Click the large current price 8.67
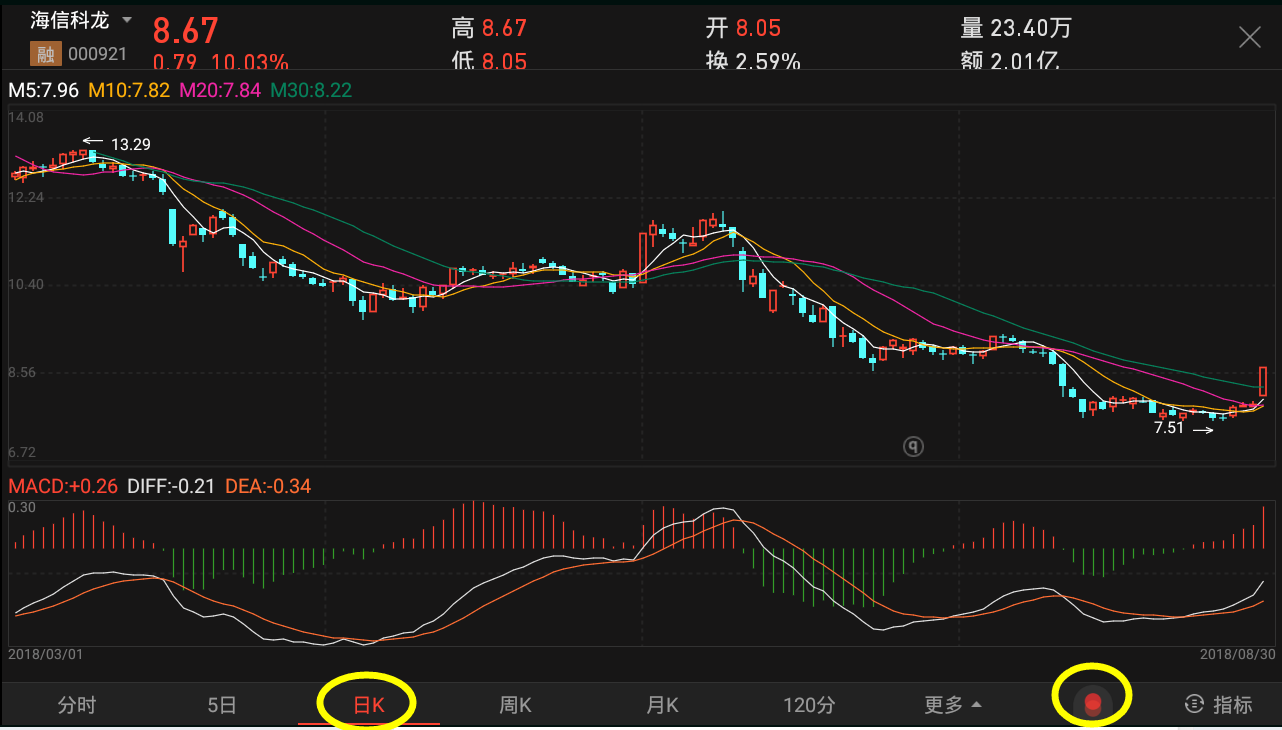This screenshot has width=1282, height=730. coord(185,30)
